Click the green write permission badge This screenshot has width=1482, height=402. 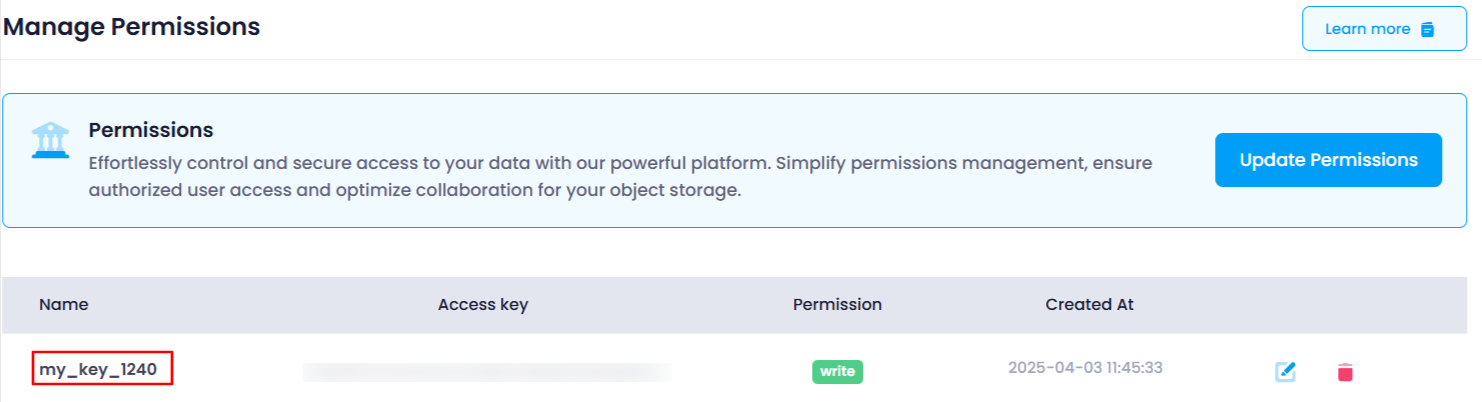click(x=837, y=371)
